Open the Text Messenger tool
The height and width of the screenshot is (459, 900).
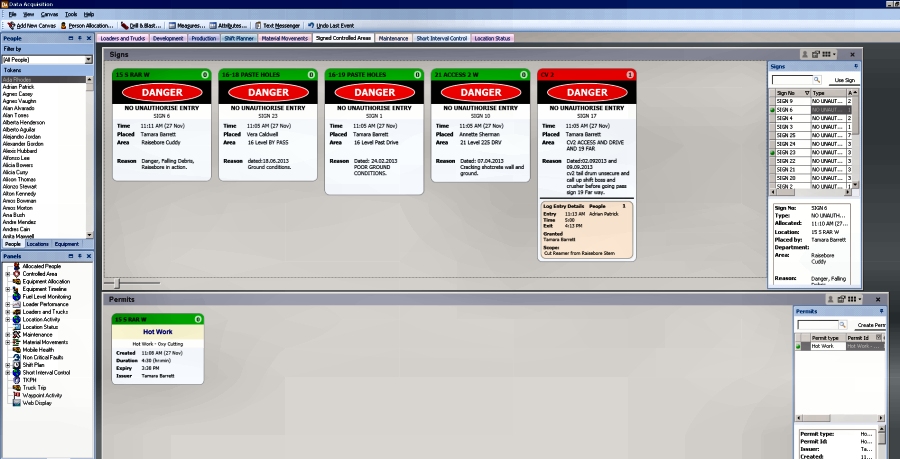[277, 25]
